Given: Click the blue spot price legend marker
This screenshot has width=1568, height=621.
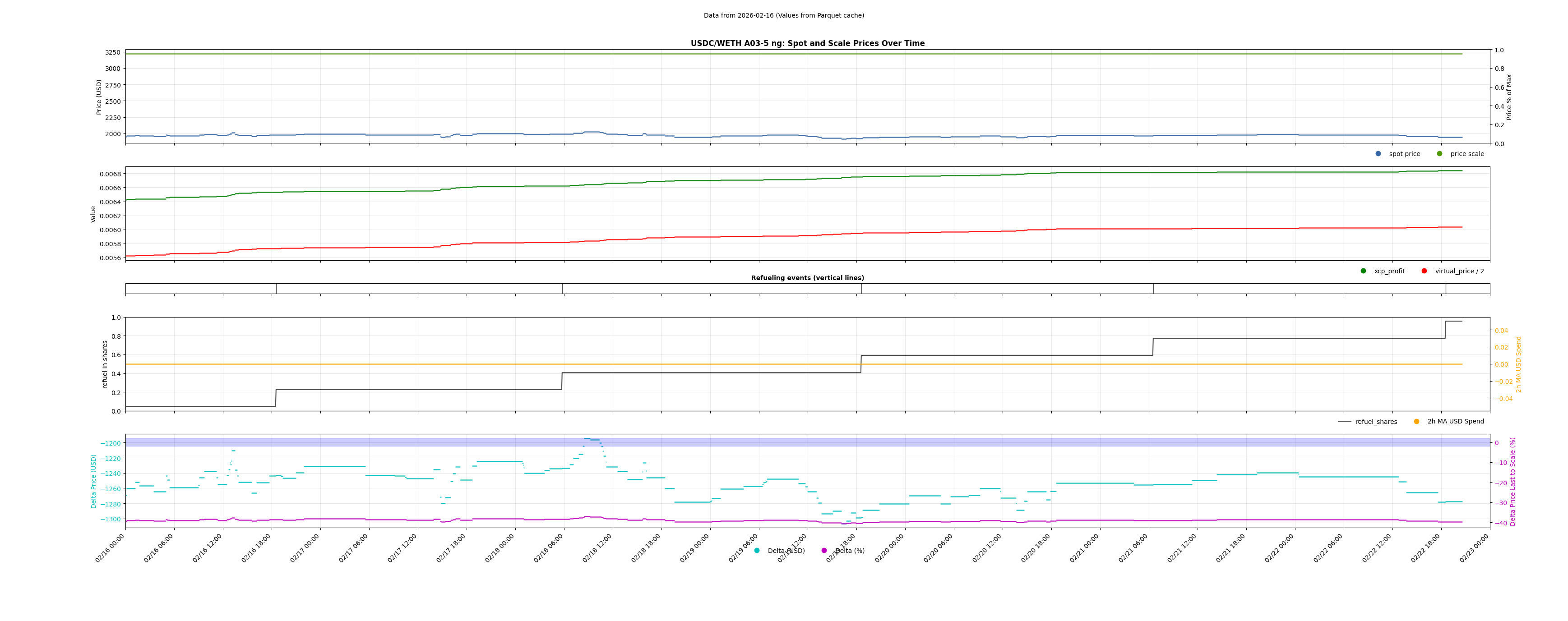Looking at the screenshot, I should tap(1378, 154).
